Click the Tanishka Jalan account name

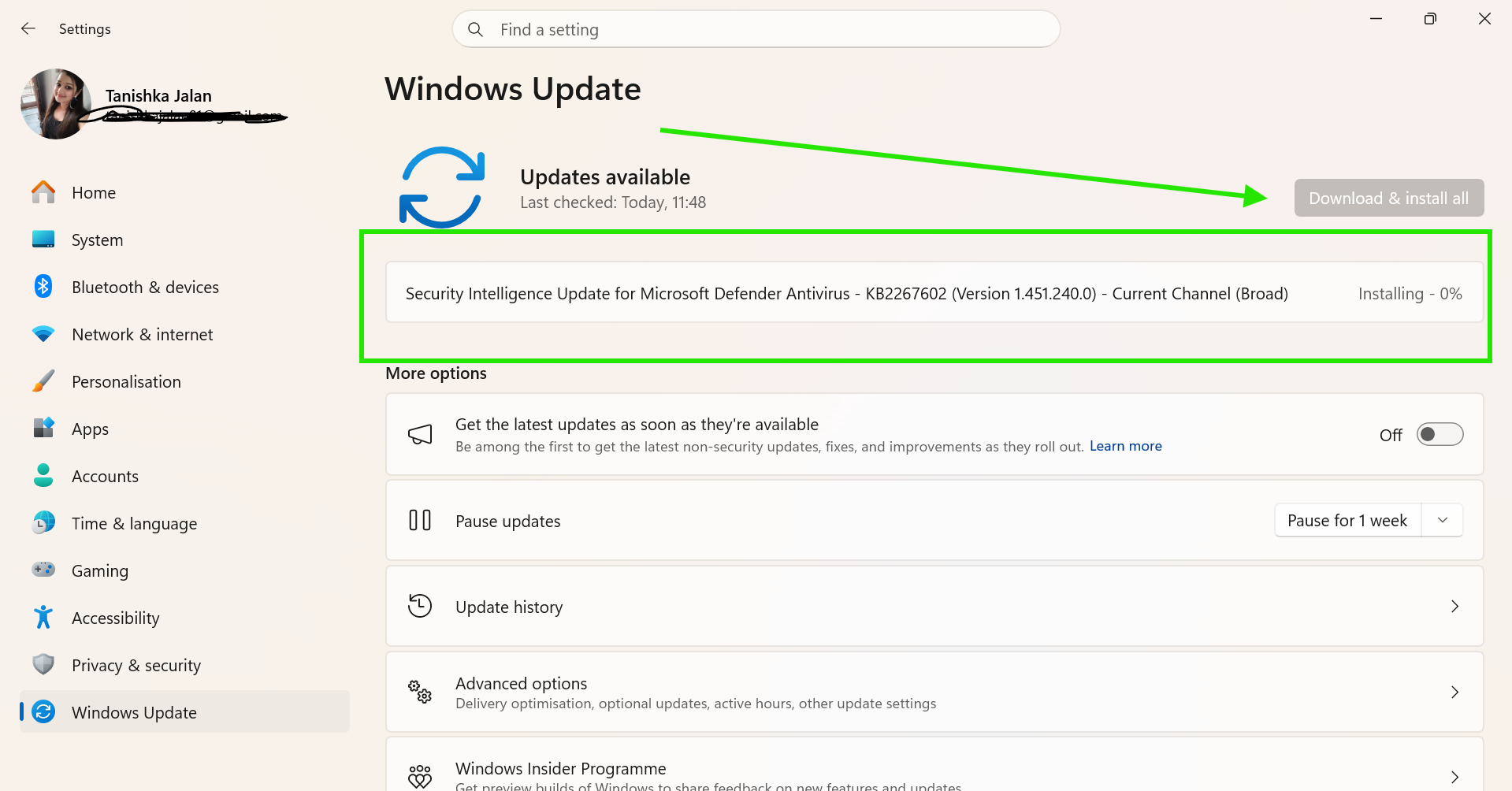(x=158, y=95)
